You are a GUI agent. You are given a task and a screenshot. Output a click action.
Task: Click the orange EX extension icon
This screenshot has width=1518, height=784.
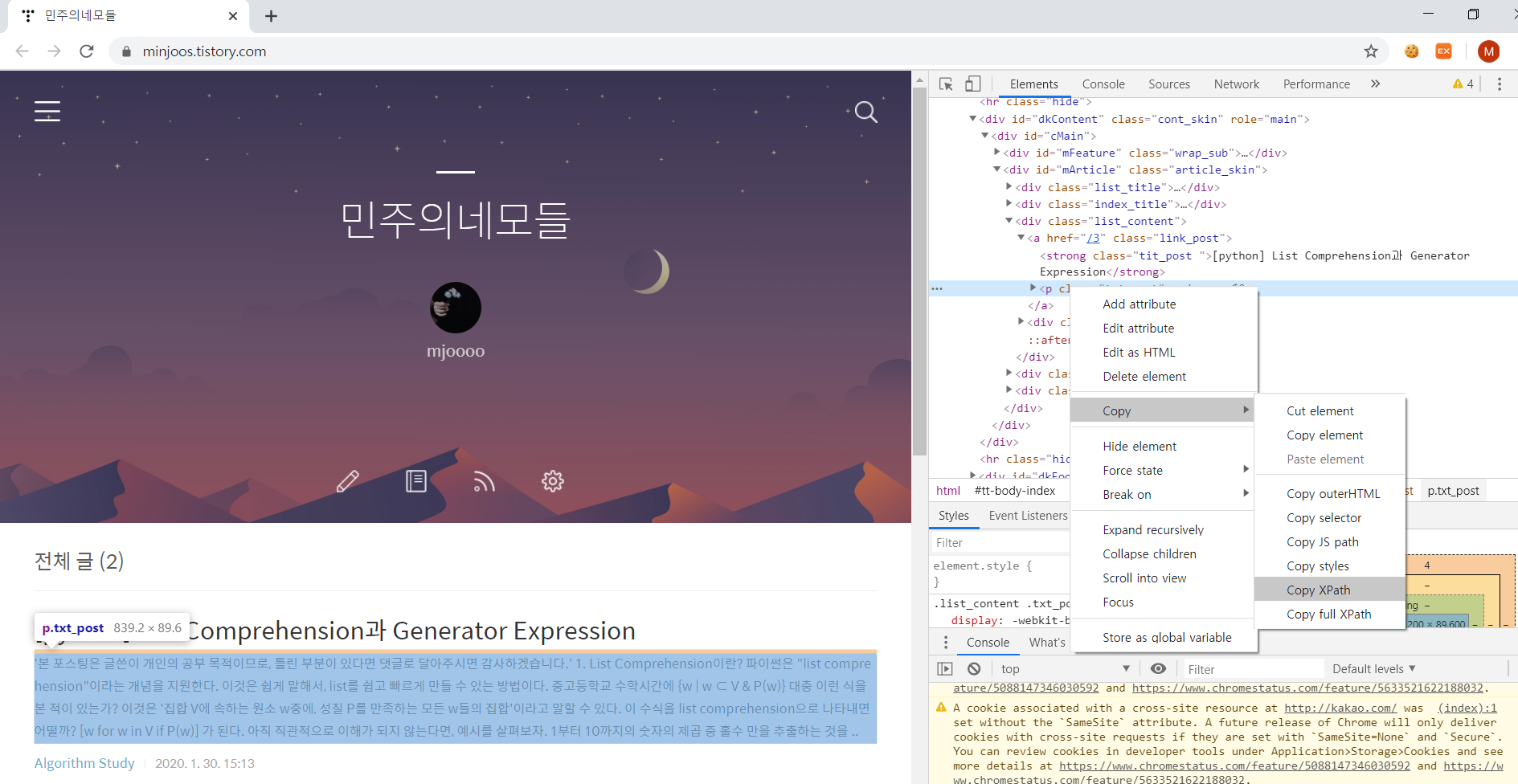coord(1444,51)
